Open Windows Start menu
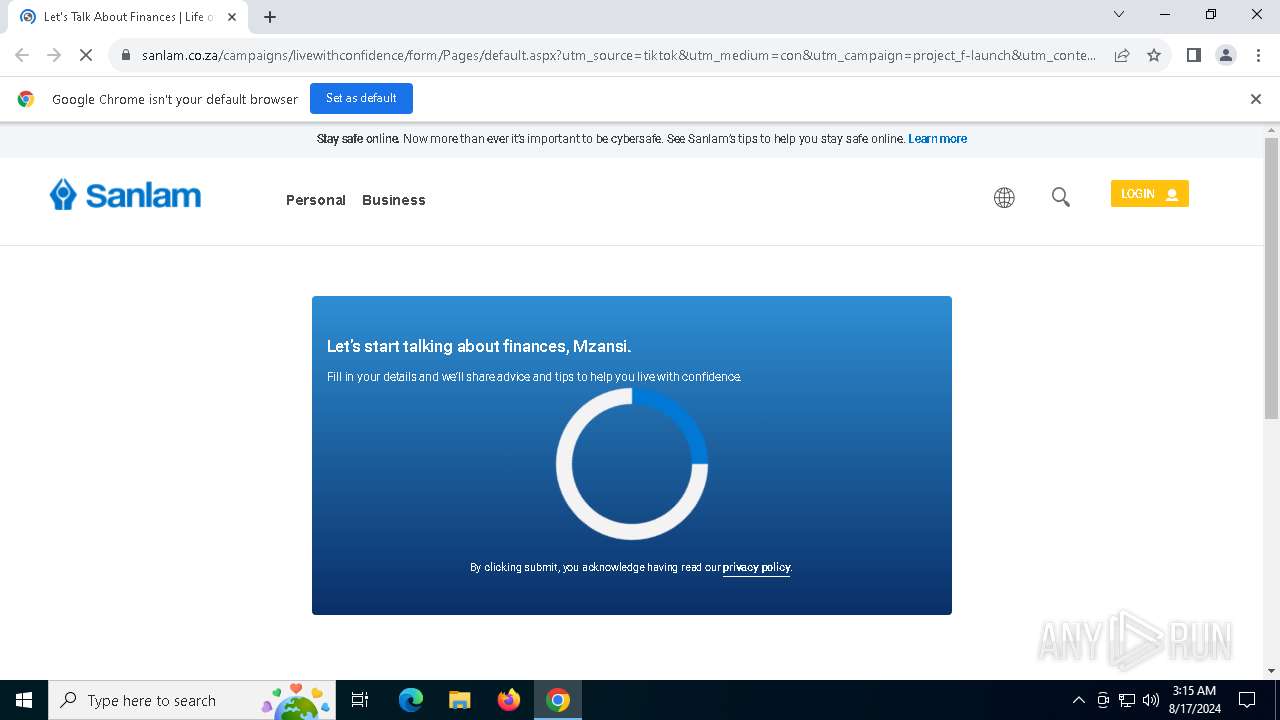The height and width of the screenshot is (720, 1280). click(x=24, y=700)
